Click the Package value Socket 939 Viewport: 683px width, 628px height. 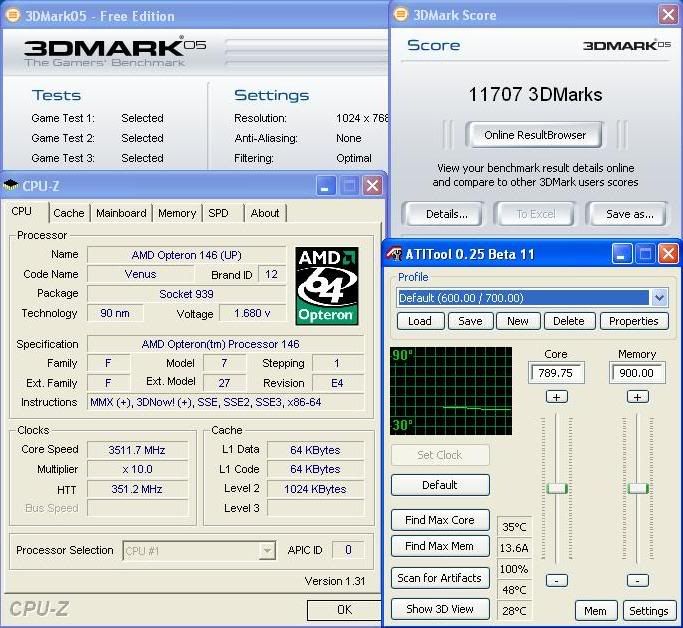(186, 294)
